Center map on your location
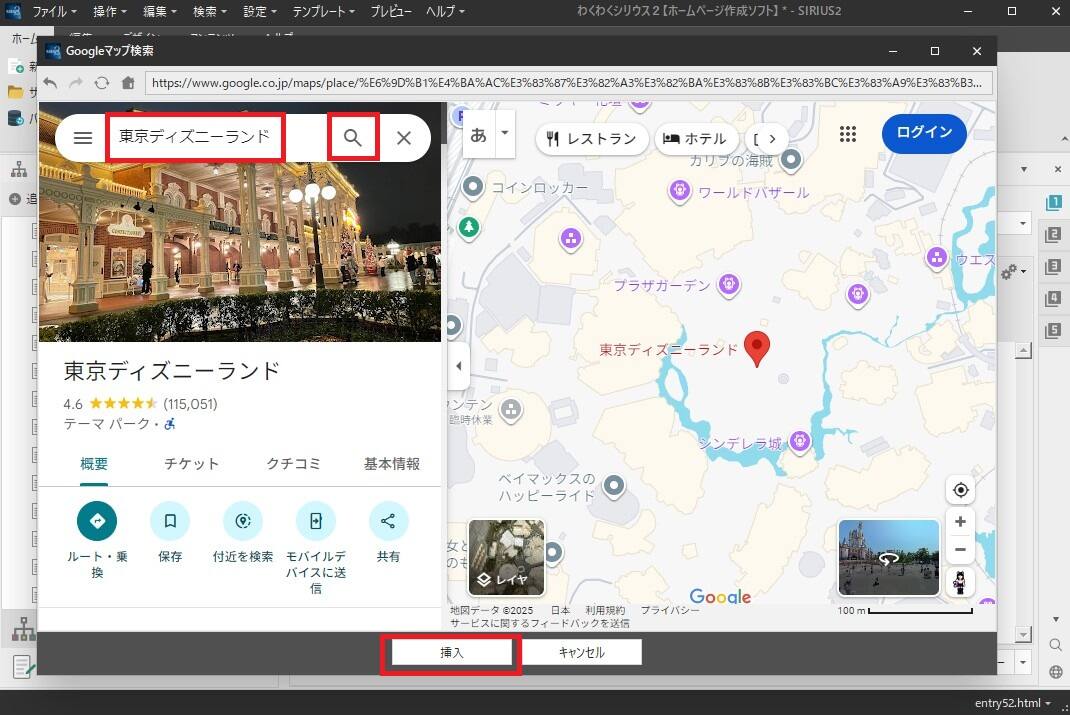1070x715 pixels. click(x=960, y=490)
